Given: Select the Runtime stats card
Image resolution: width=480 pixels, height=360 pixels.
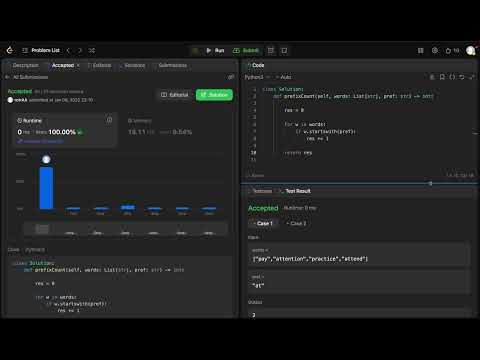Looking at the screenshot, I should (x=65, y=130).
